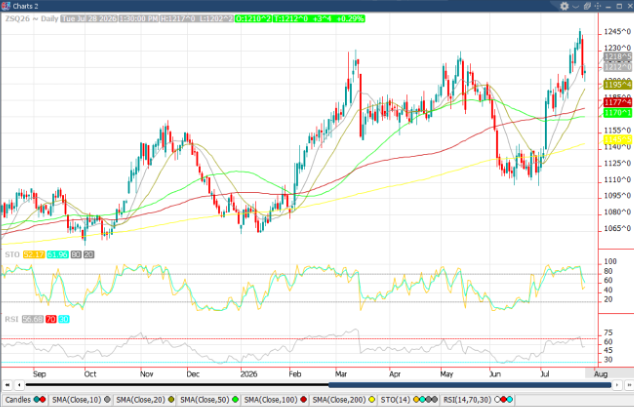Open STO(14) study settings
634x408 pixels.
(x=408, y=400)
